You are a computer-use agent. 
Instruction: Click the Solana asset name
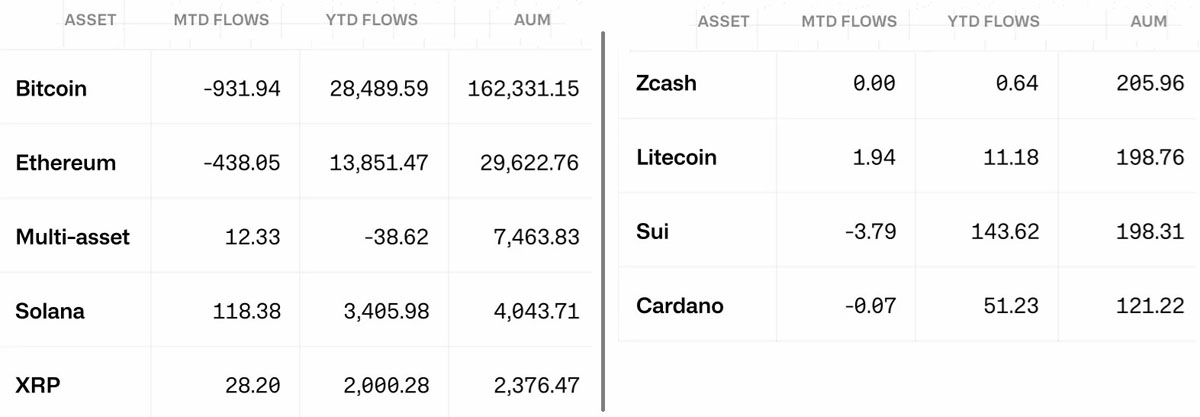point(50,311)
